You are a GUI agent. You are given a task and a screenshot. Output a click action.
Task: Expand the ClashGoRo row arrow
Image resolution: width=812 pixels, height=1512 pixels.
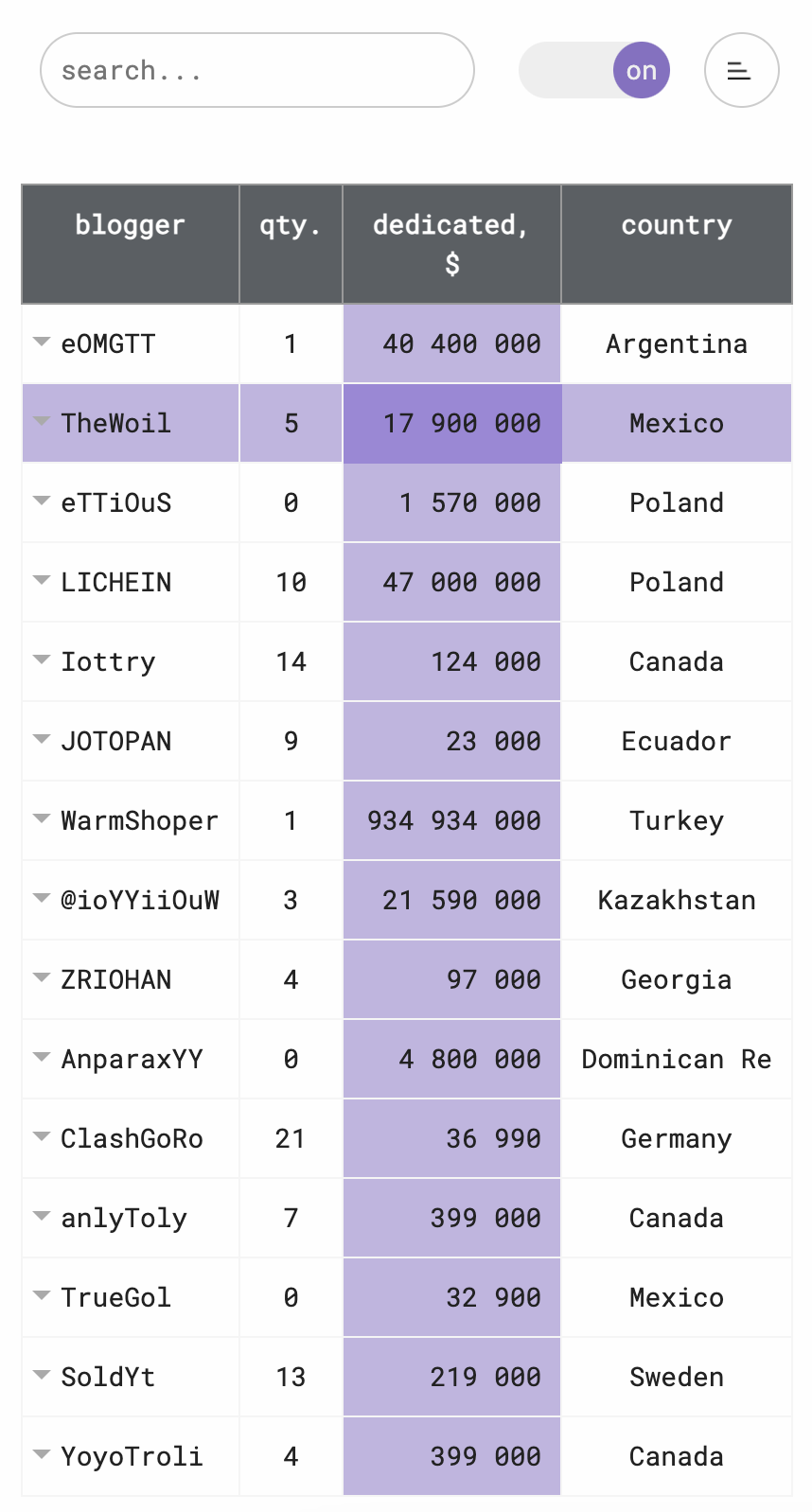pyautogui.click(x=41, y=1136)
